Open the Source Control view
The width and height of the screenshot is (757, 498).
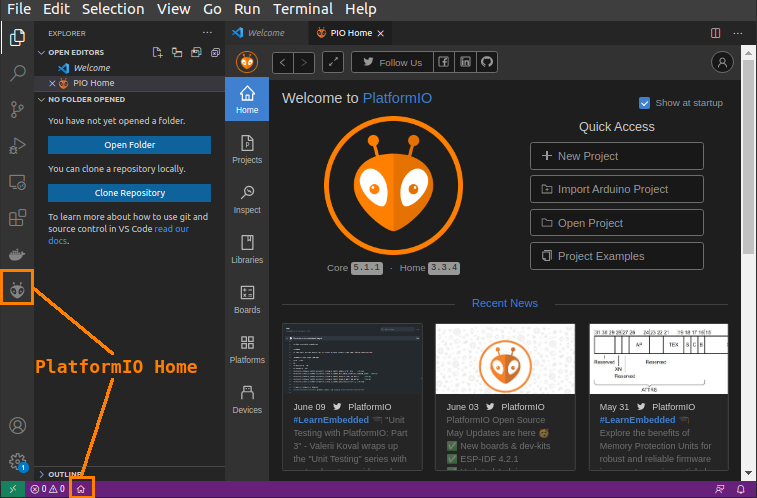[17, 110]
